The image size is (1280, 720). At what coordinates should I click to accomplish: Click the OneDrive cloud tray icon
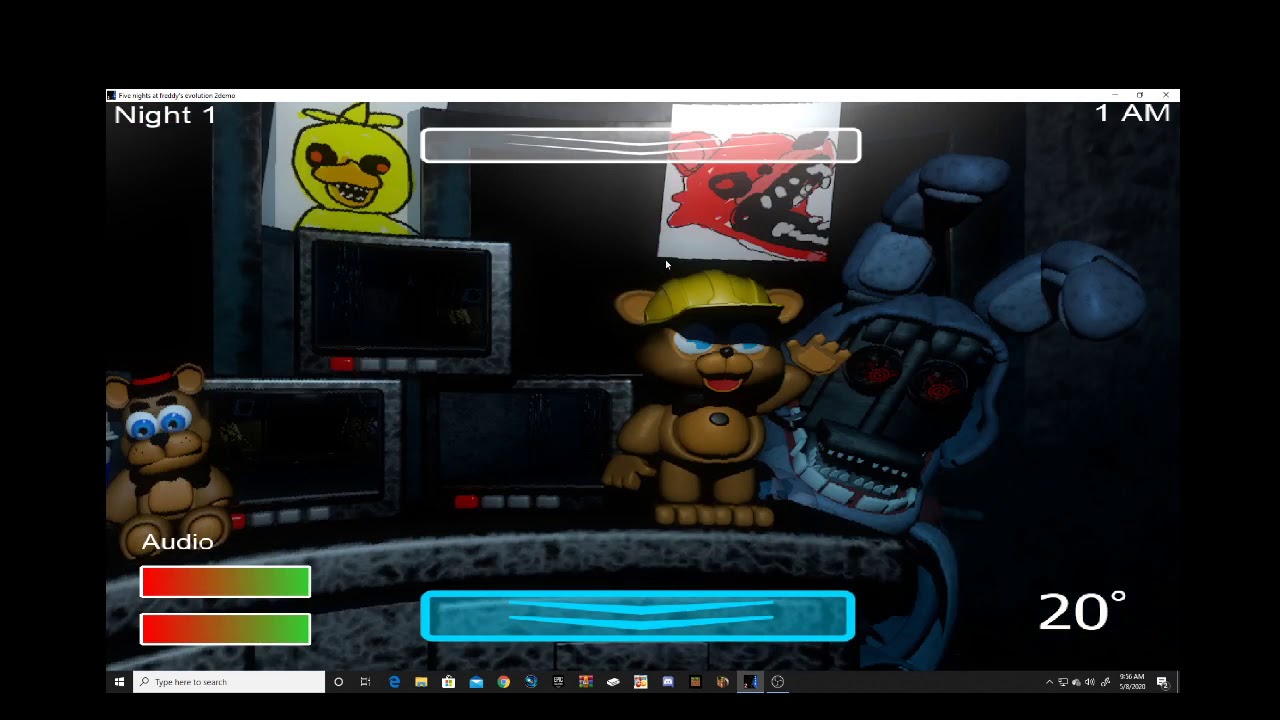[x=1076, y=682]
